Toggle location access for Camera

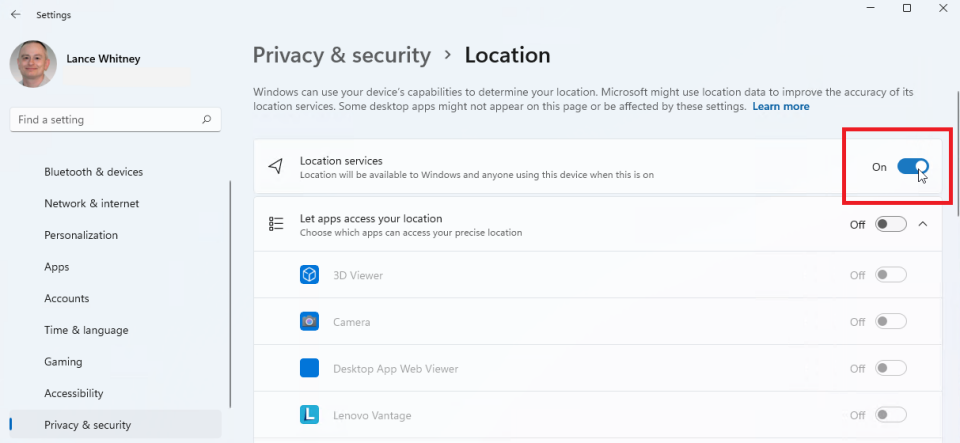891,321
